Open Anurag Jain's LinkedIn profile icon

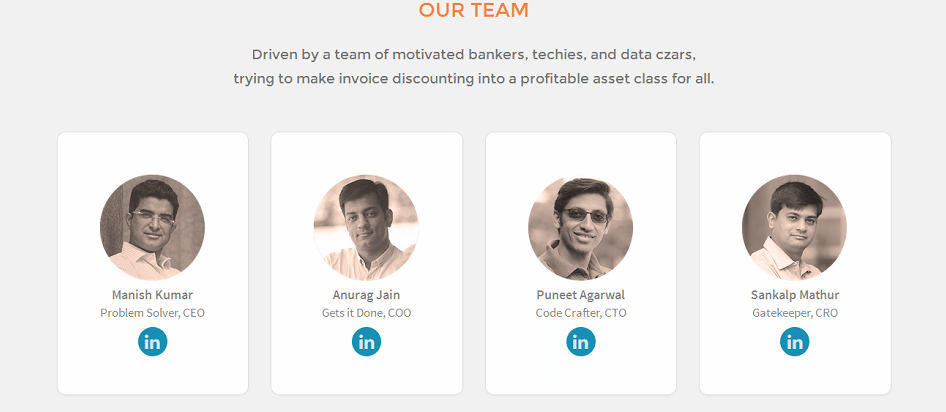[x=366, y=342]
